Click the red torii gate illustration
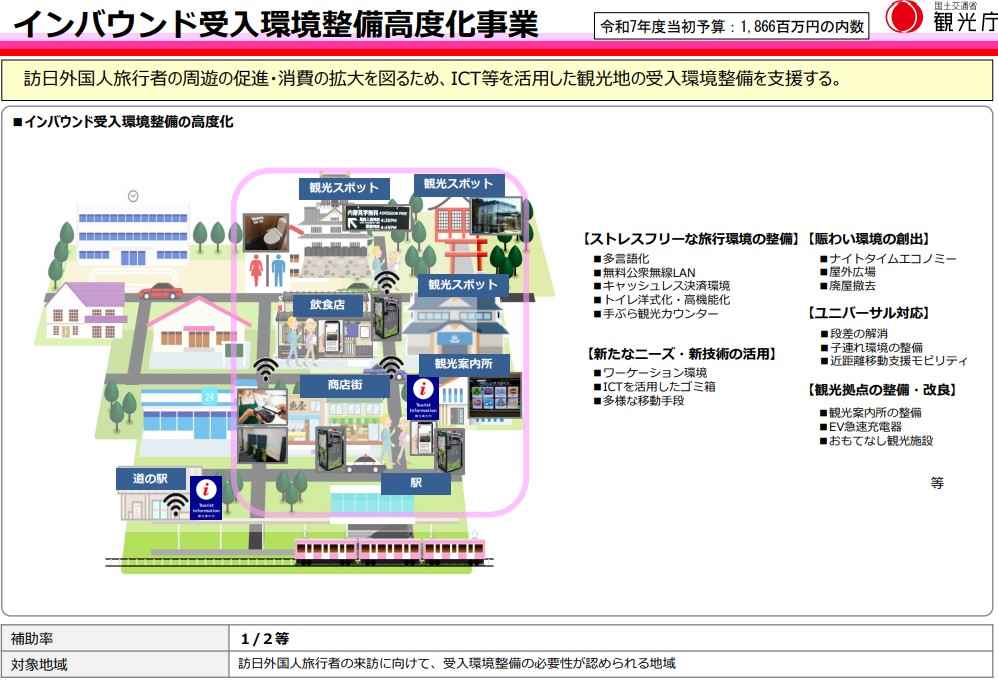Screen dimensions: 998x690 click(465, 255)
